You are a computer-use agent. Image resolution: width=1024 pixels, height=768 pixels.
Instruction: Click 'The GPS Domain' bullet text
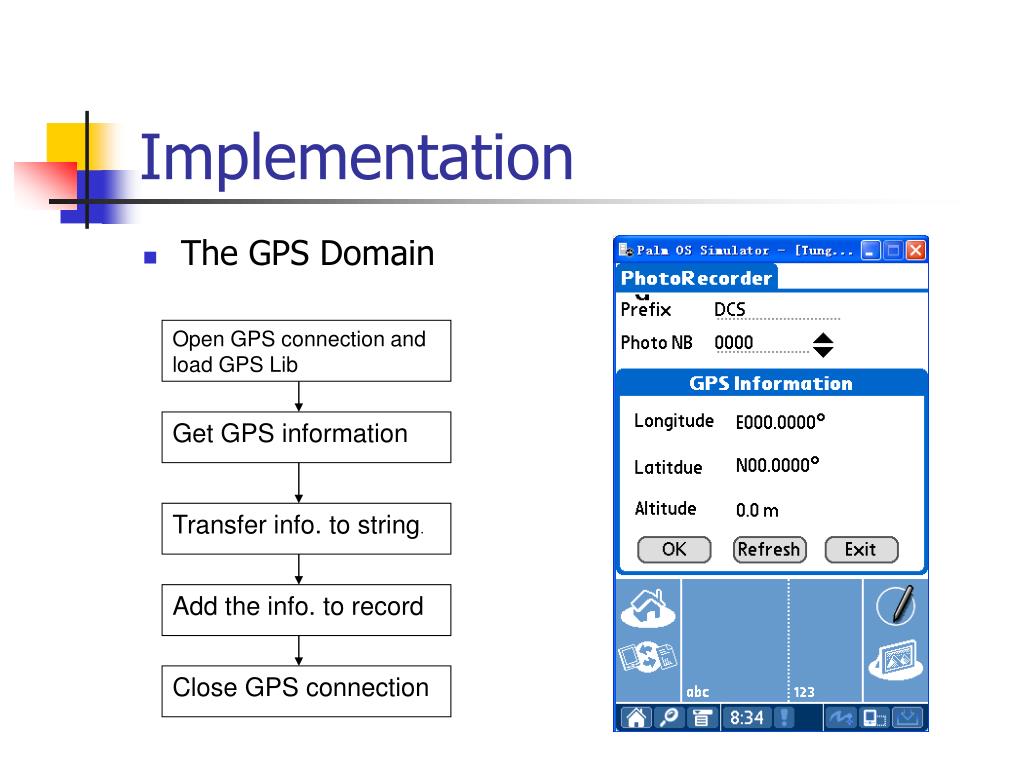point(307,253)
